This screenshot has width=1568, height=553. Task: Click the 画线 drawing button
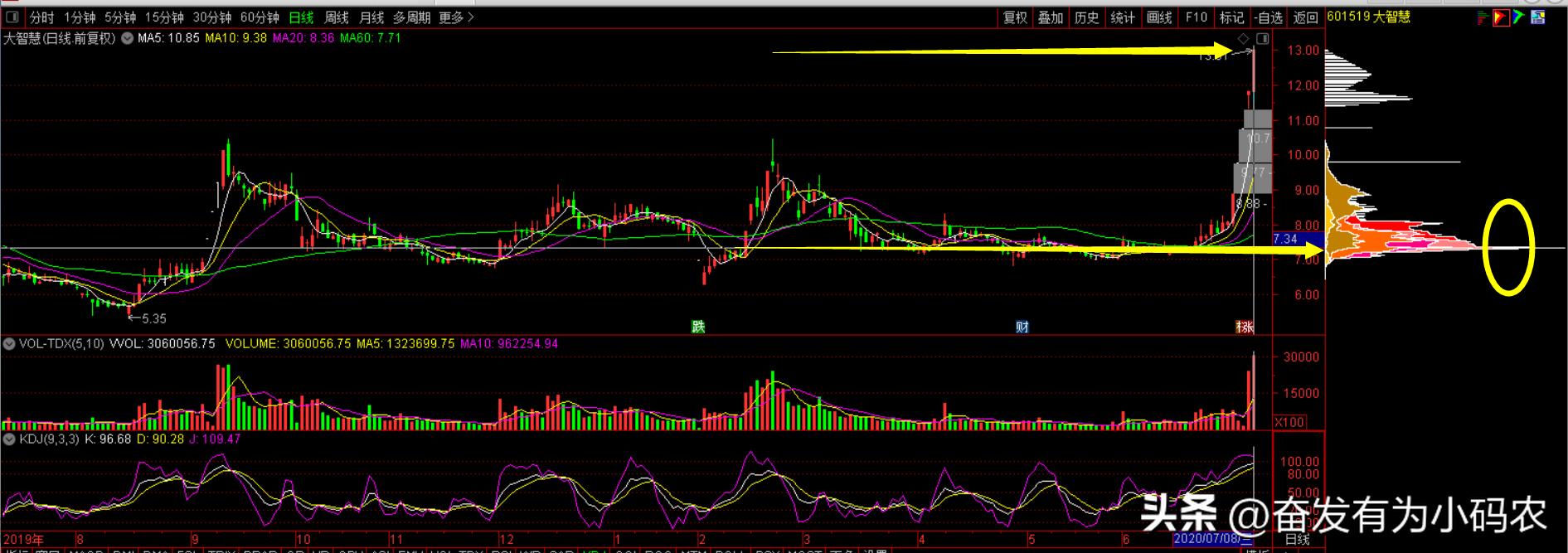pos(1158,17)
